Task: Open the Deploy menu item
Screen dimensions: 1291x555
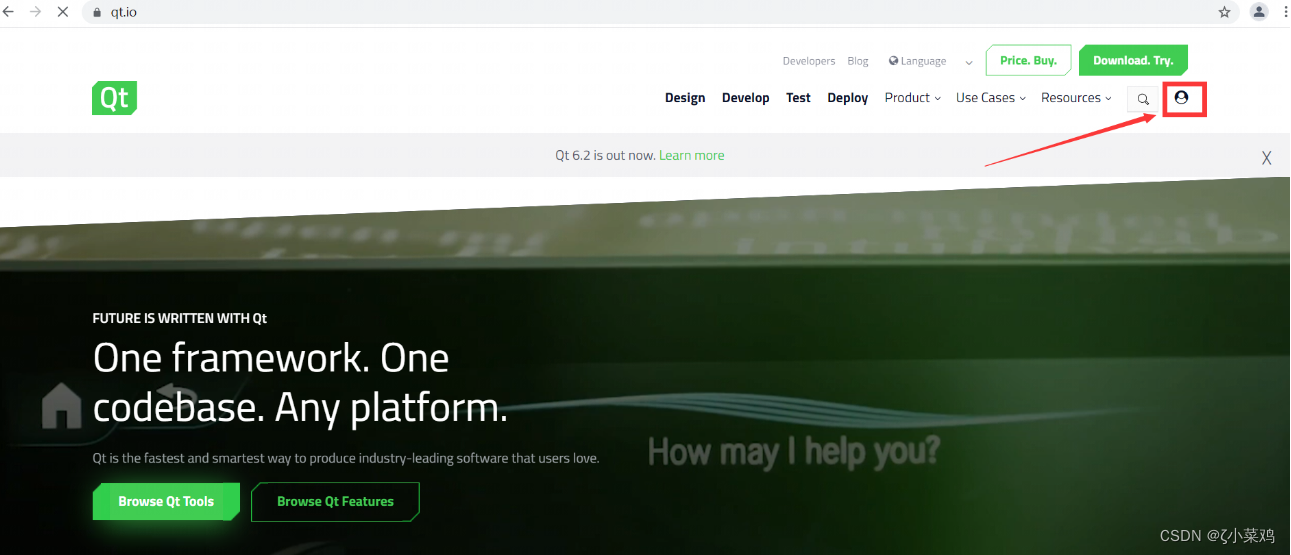Action: (x=848, y=98)
